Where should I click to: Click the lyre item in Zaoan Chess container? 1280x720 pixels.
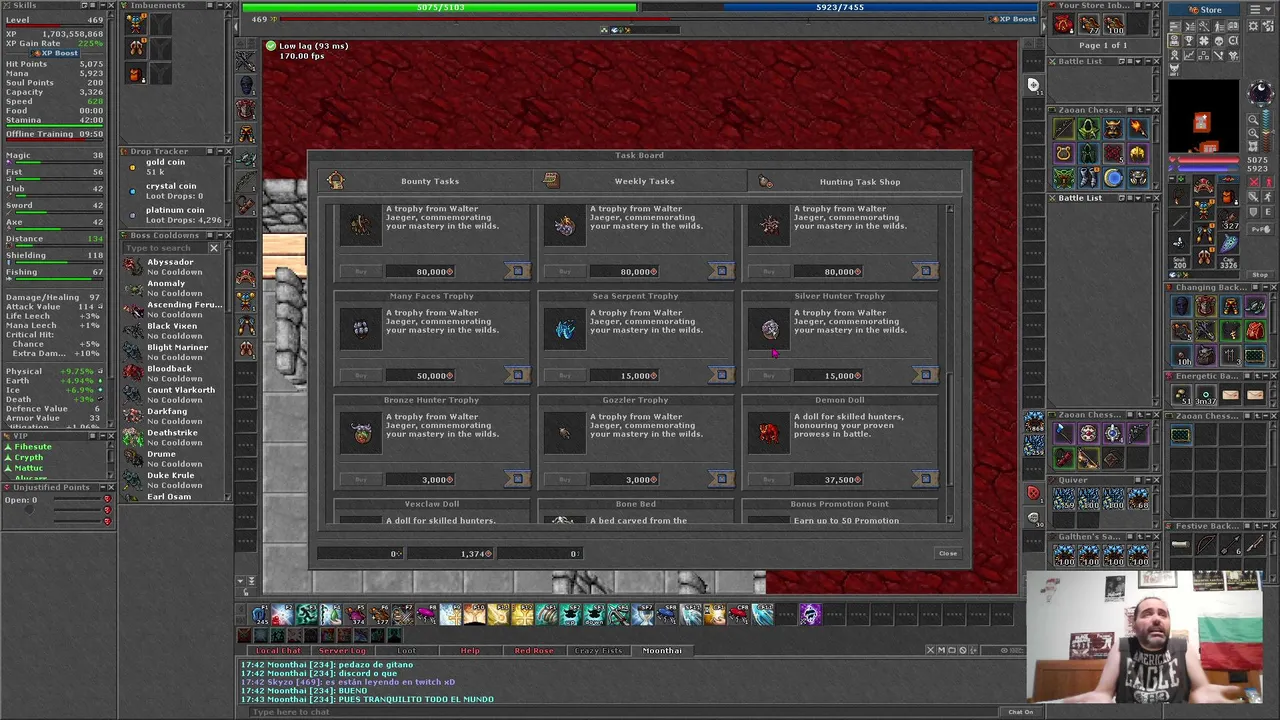tap(1064, 154)
